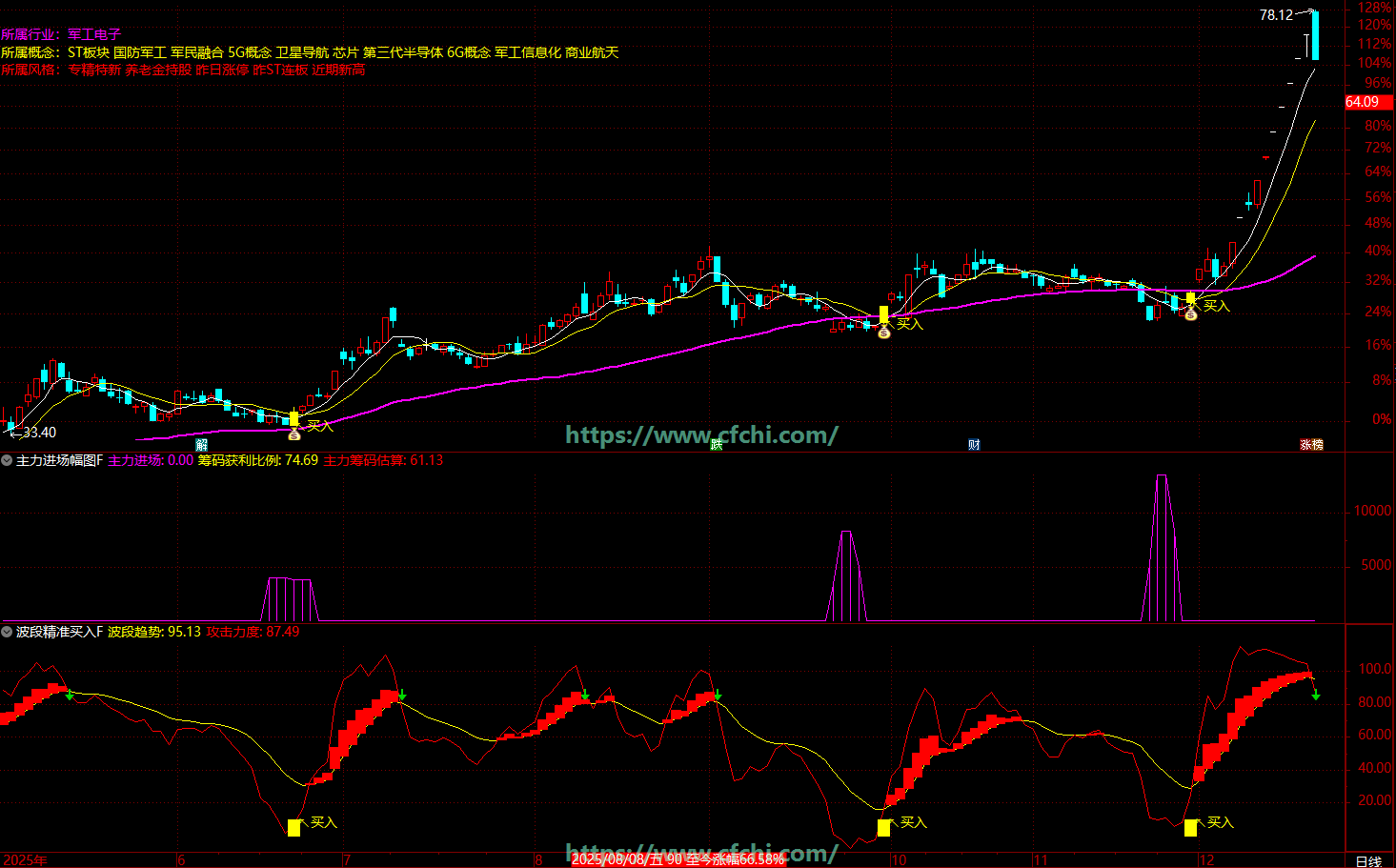The width and height of the screenshot is (1396, 868).
Task: Select the 专精特新 style tag
Action: click(94, 70)
